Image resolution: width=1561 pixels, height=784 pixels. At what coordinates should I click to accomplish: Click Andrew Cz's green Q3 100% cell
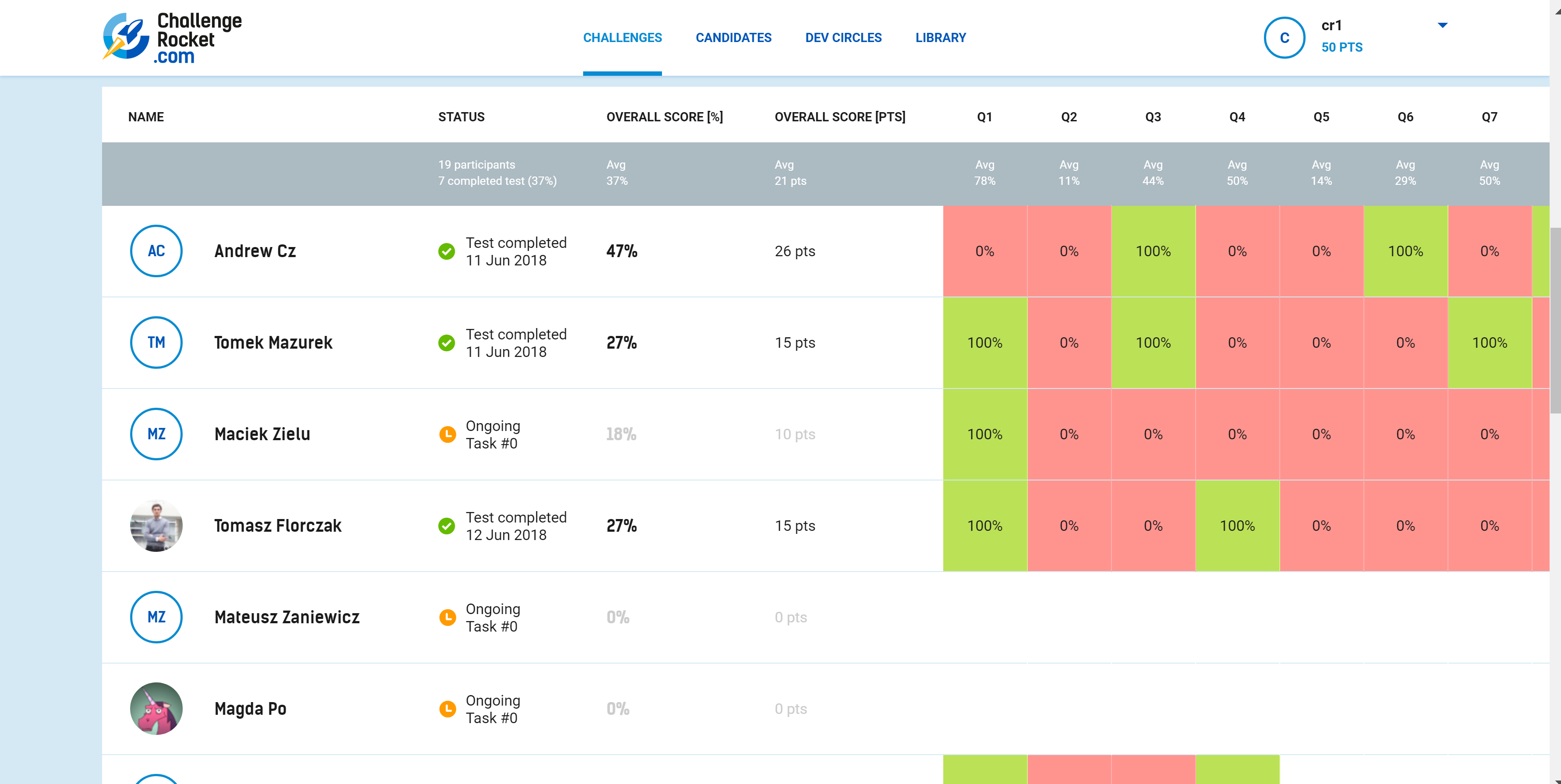click(1153, 251)
